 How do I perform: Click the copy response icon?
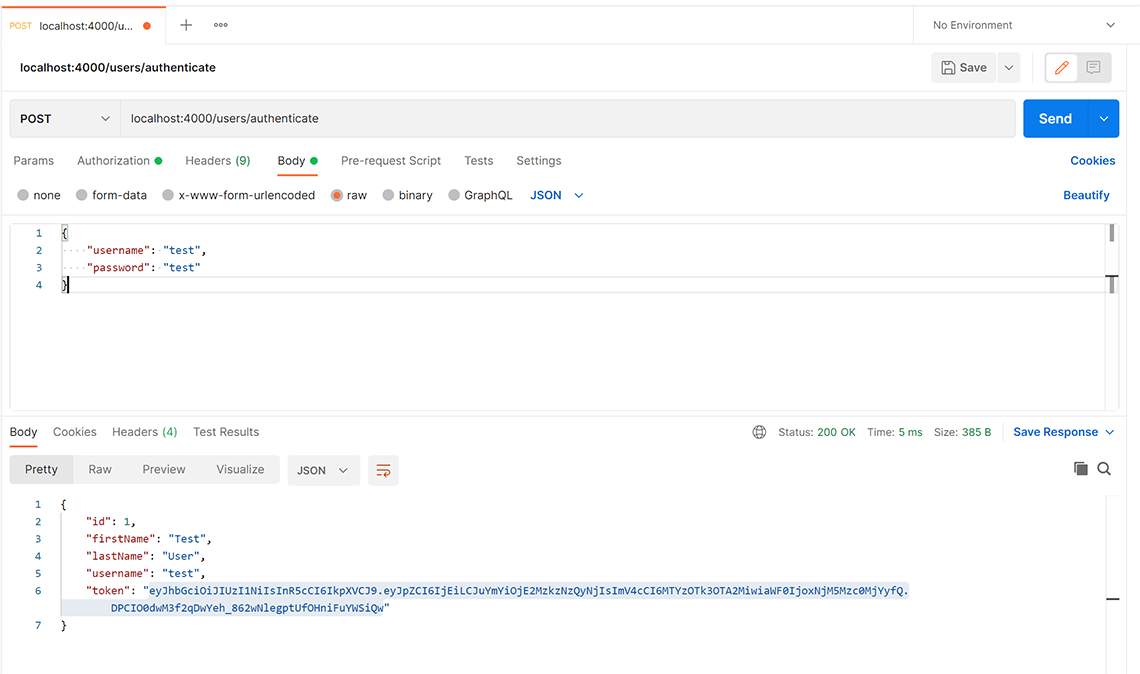tap(1081, 468)
